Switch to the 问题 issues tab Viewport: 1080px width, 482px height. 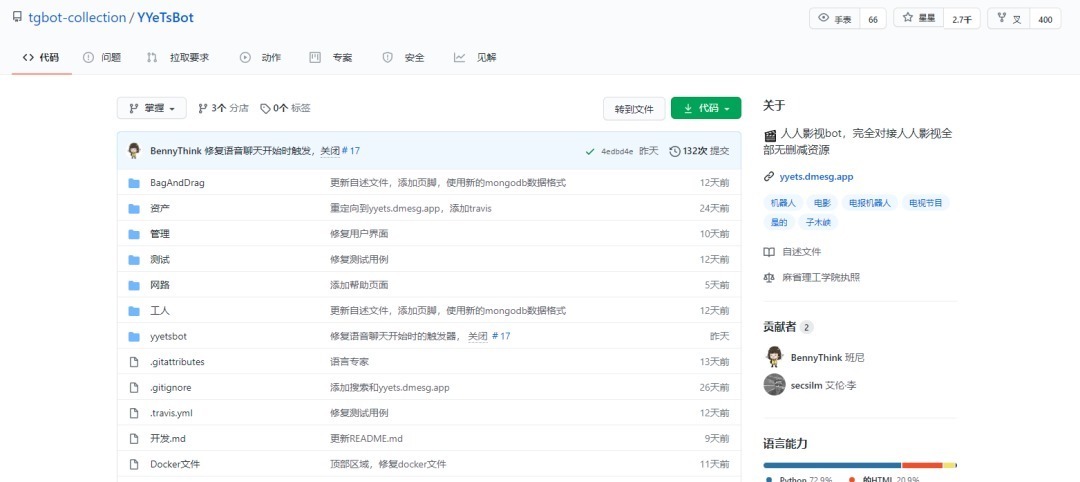pos(102,58)
